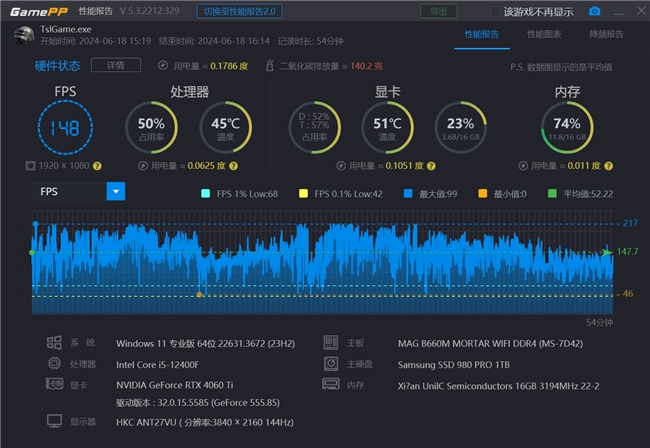The width and height of the screenshot is (650, 448).
Task: Click the resolution help question mark icon
Action: tap(97, 166)
